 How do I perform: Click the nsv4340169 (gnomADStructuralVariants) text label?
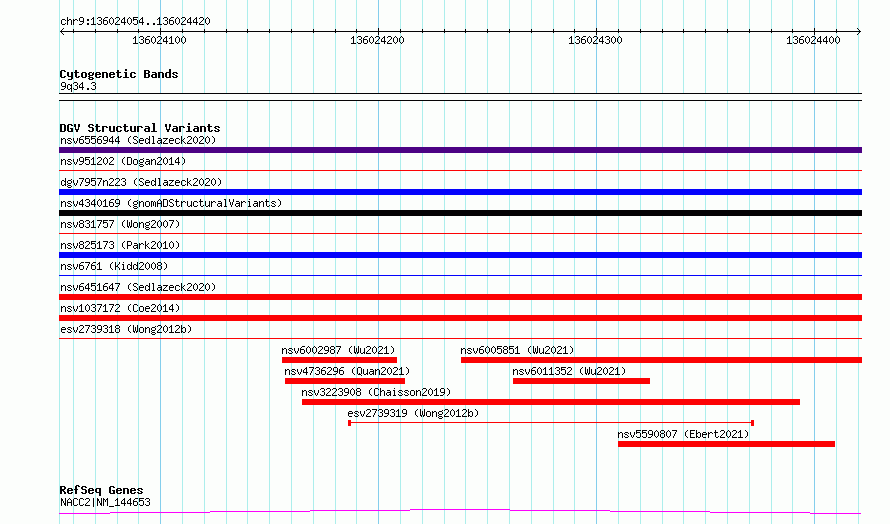171,203
